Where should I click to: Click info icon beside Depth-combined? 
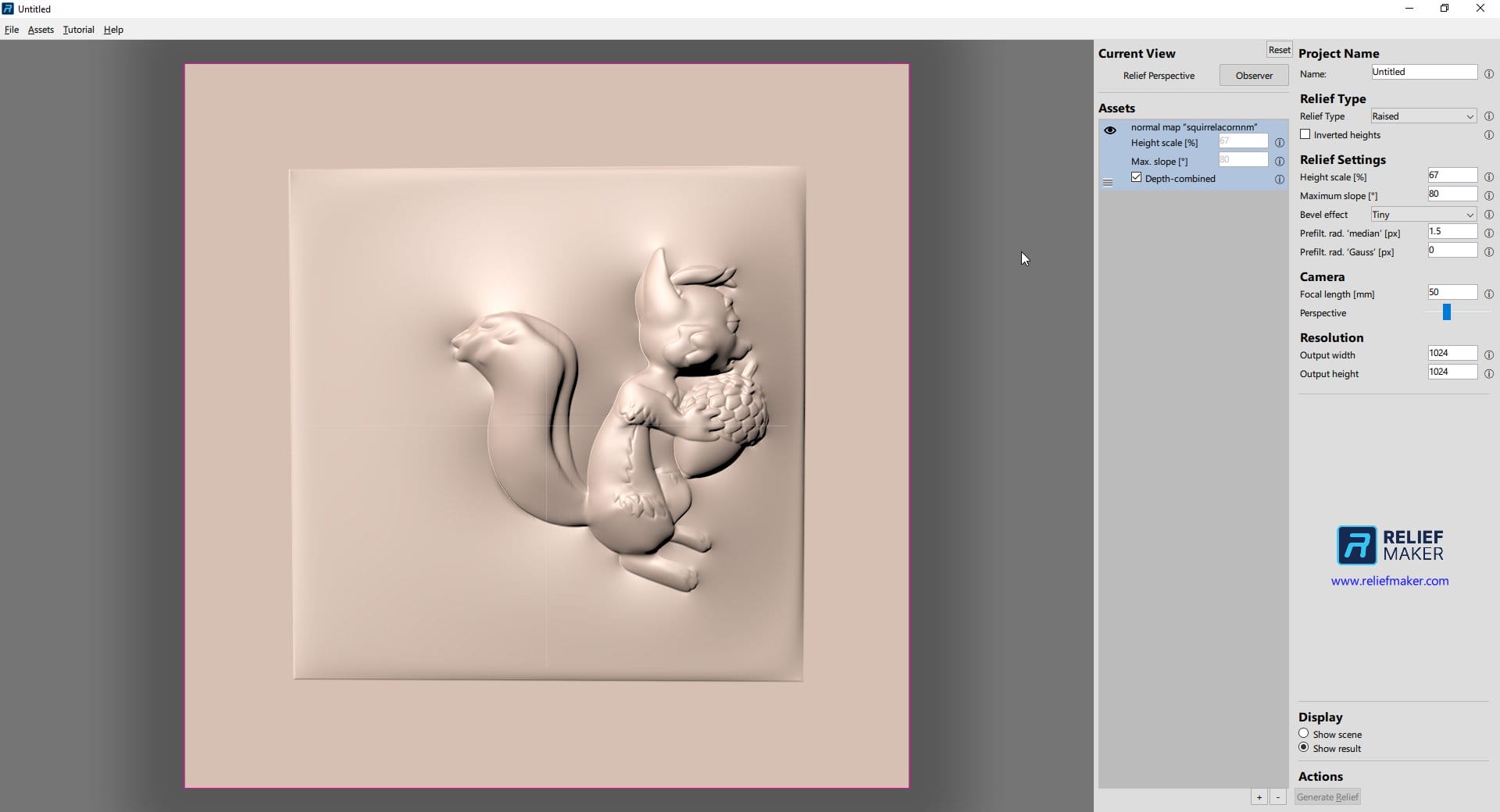point(1279,180)
